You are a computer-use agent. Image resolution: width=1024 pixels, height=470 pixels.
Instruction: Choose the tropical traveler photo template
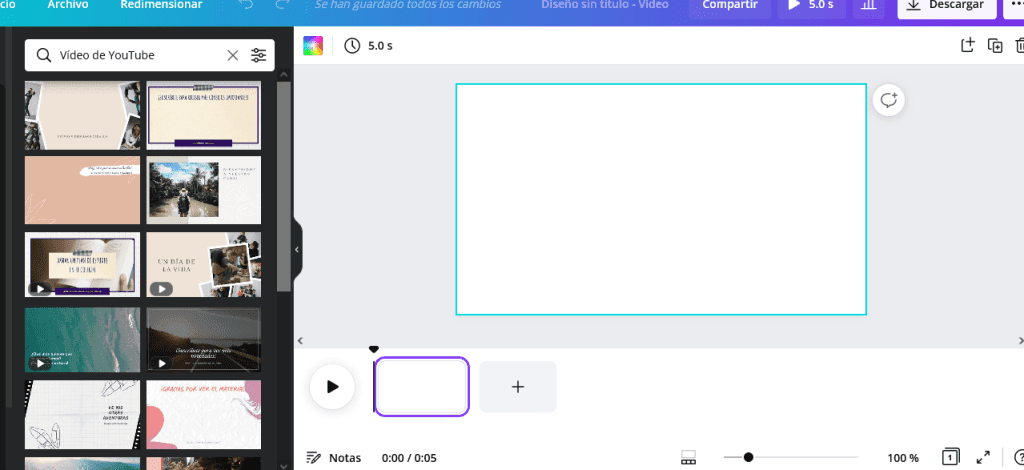tap(204, 190)
